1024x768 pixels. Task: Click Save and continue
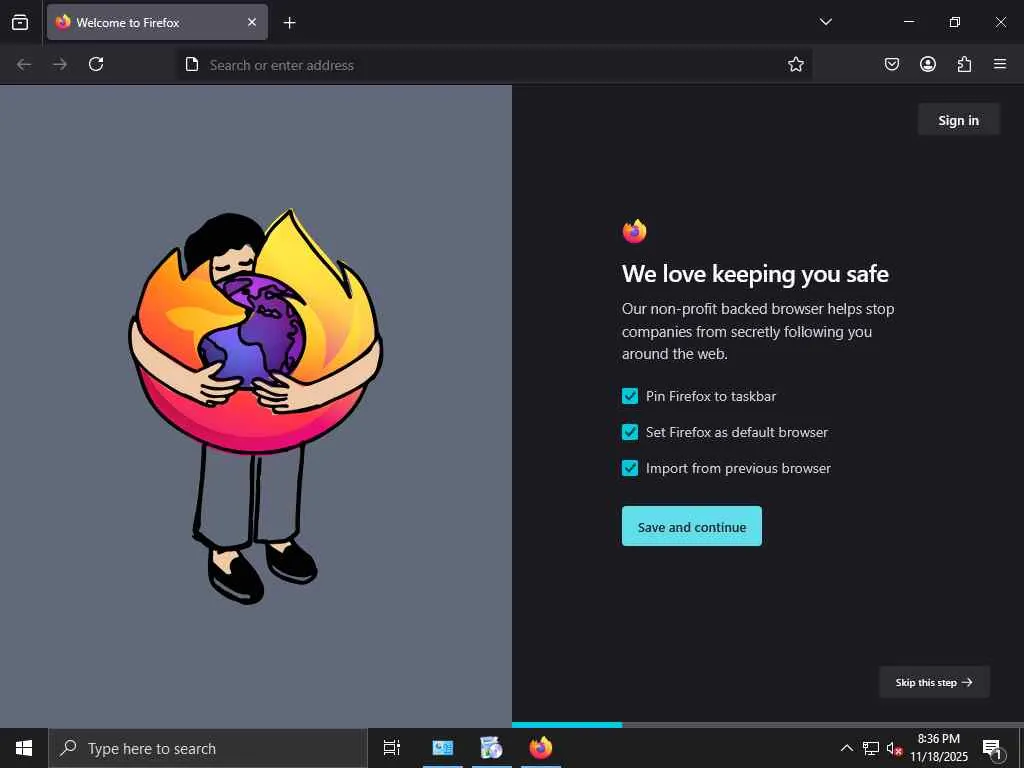pyautogui.click(x=692, y=526)
